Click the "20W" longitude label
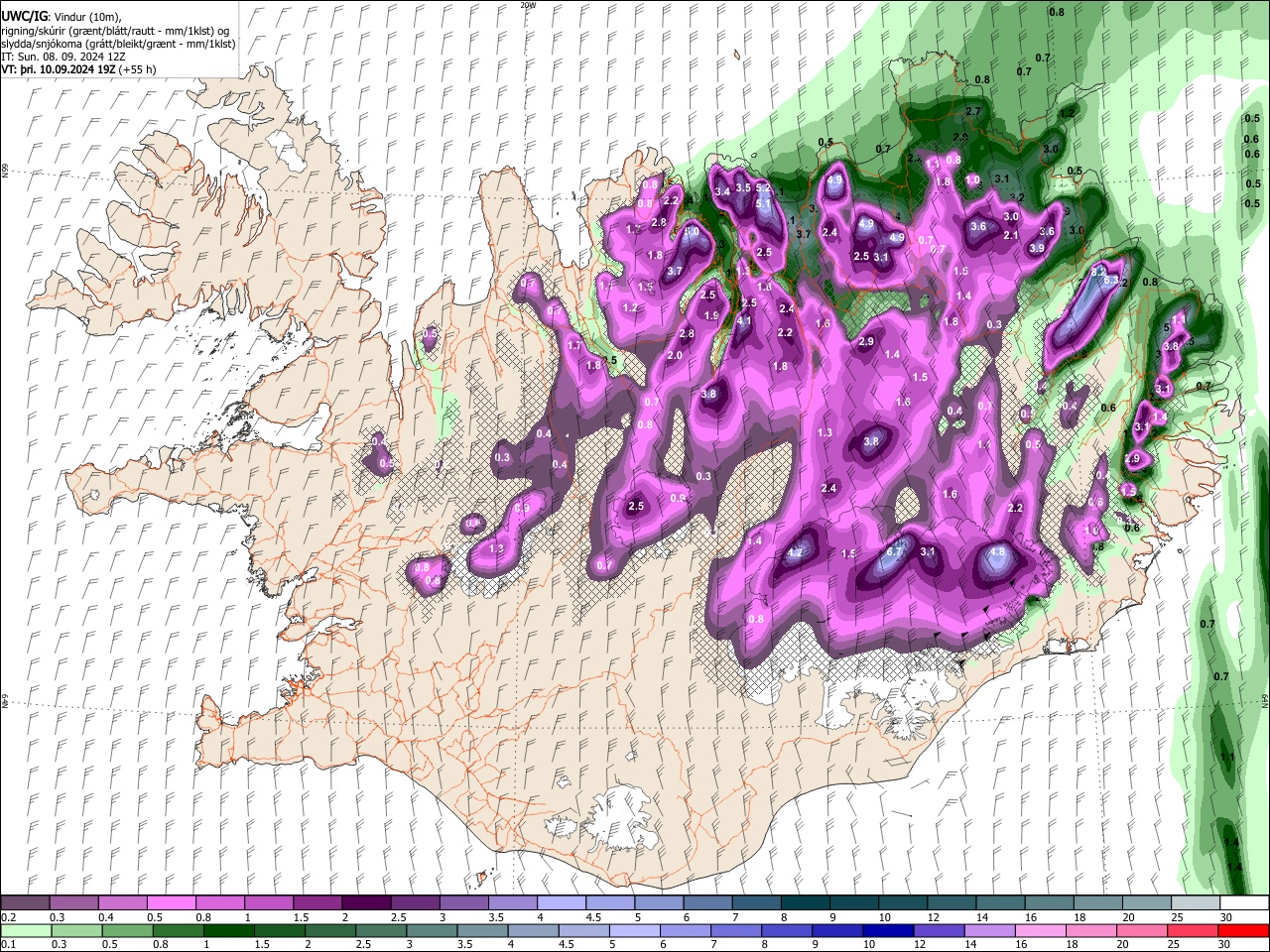The height and width of the screenshot is (952, 1270). [x=528, y=5]
